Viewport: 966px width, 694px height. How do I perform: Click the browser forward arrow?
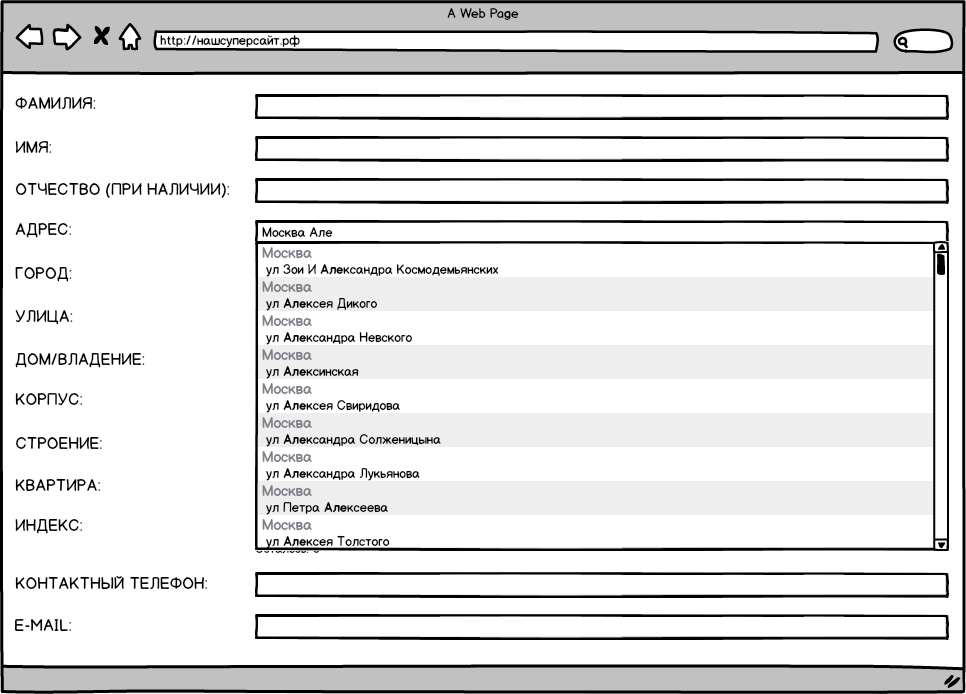click(67, 37)
